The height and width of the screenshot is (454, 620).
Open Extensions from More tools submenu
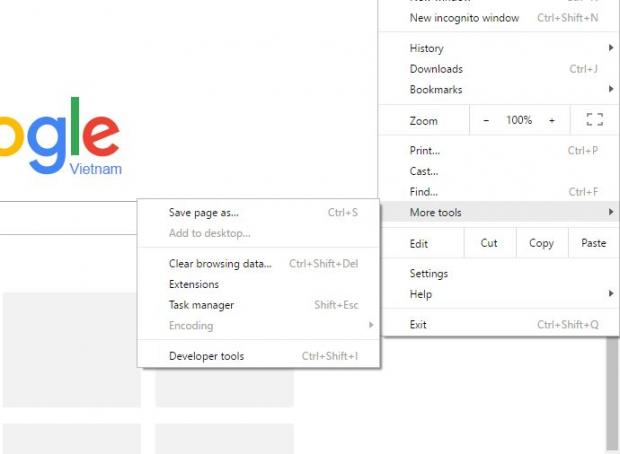pos(194,284)
